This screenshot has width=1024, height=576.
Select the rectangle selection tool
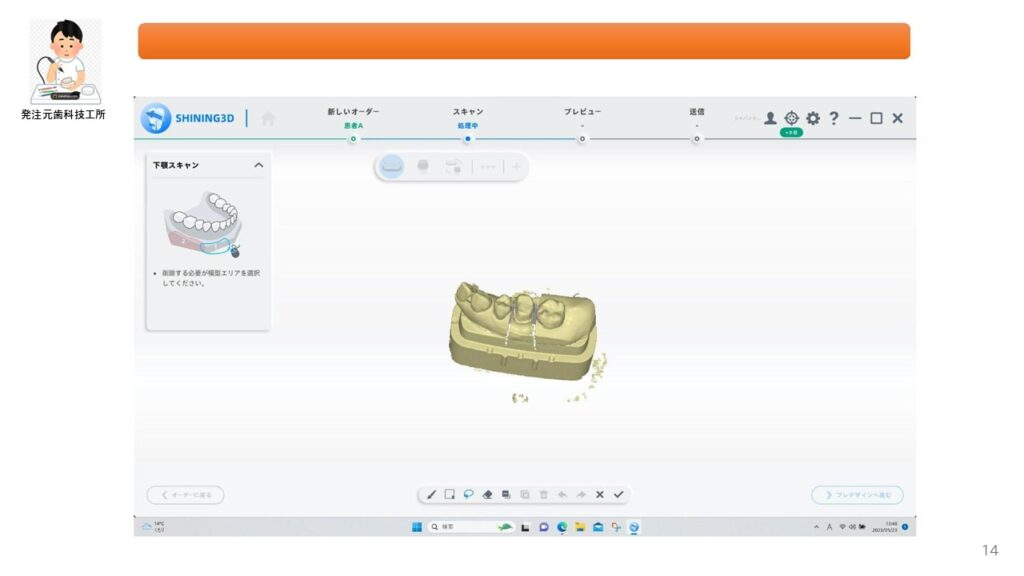pos(450,494)
